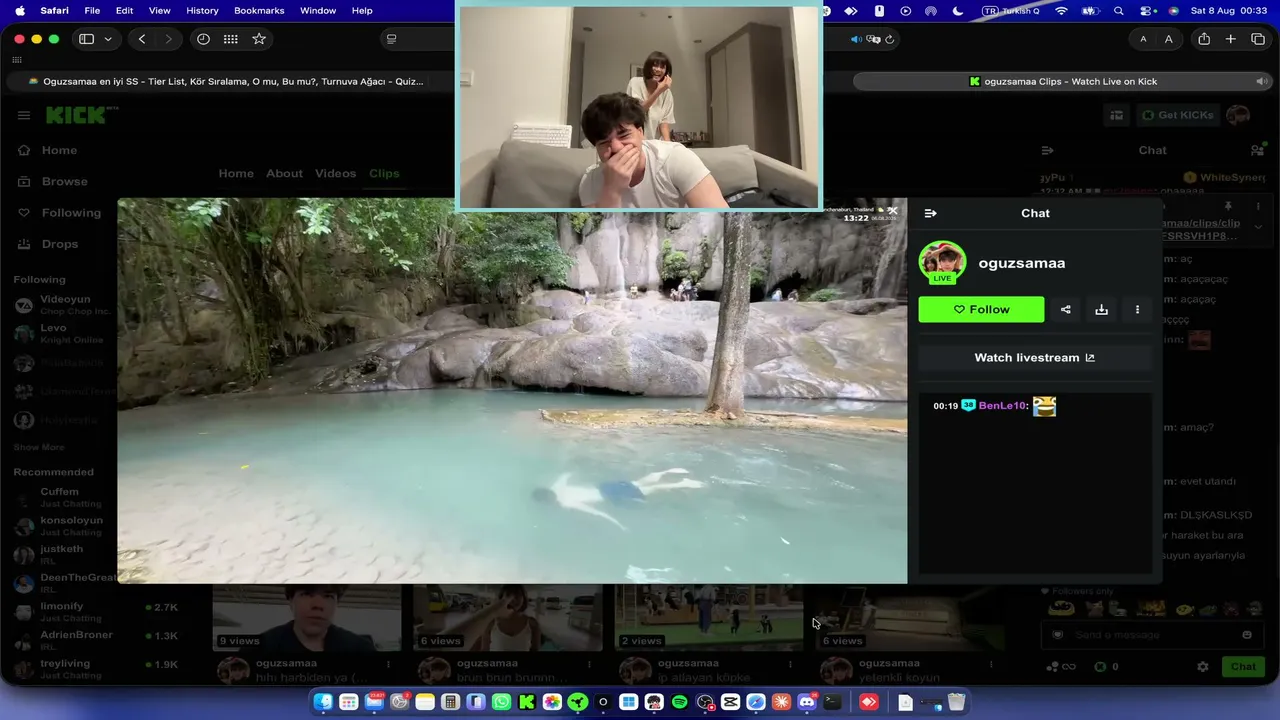The height and width of the screenshot is (720, 1280).
Task: Open the Edit menu
Action: coord(124,10)
